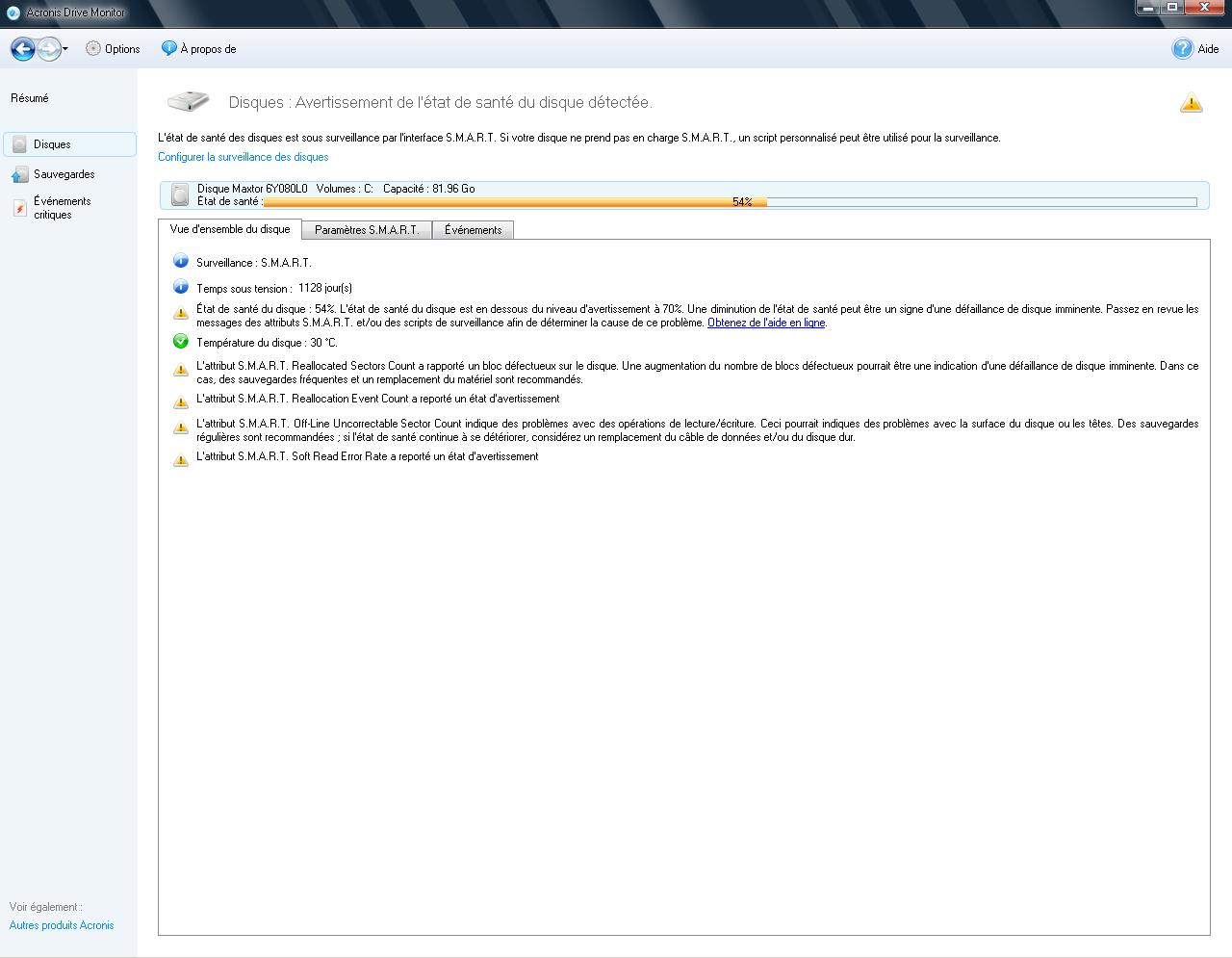This screenshot has height=958, width=1232.
Task: Open the Options toolbar label
Action: 122,49
